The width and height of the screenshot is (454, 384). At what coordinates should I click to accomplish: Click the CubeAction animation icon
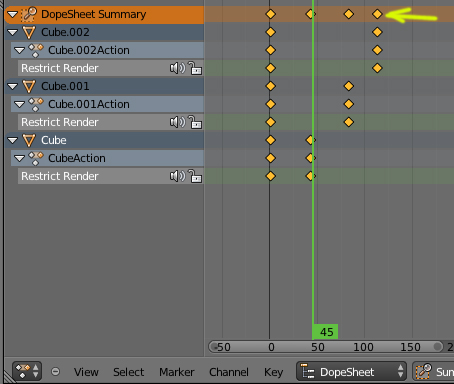coord(36,158)
